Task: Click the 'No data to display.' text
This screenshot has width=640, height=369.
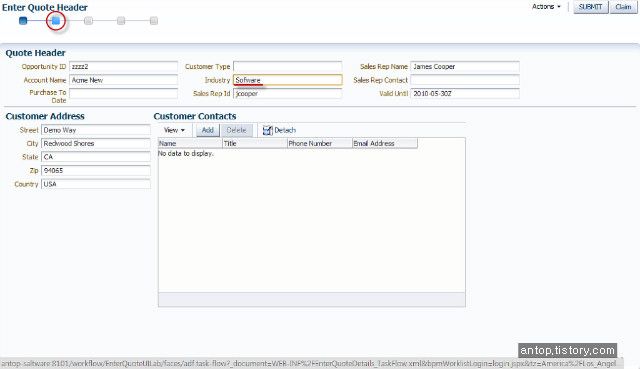Action: tap(186, 154)
